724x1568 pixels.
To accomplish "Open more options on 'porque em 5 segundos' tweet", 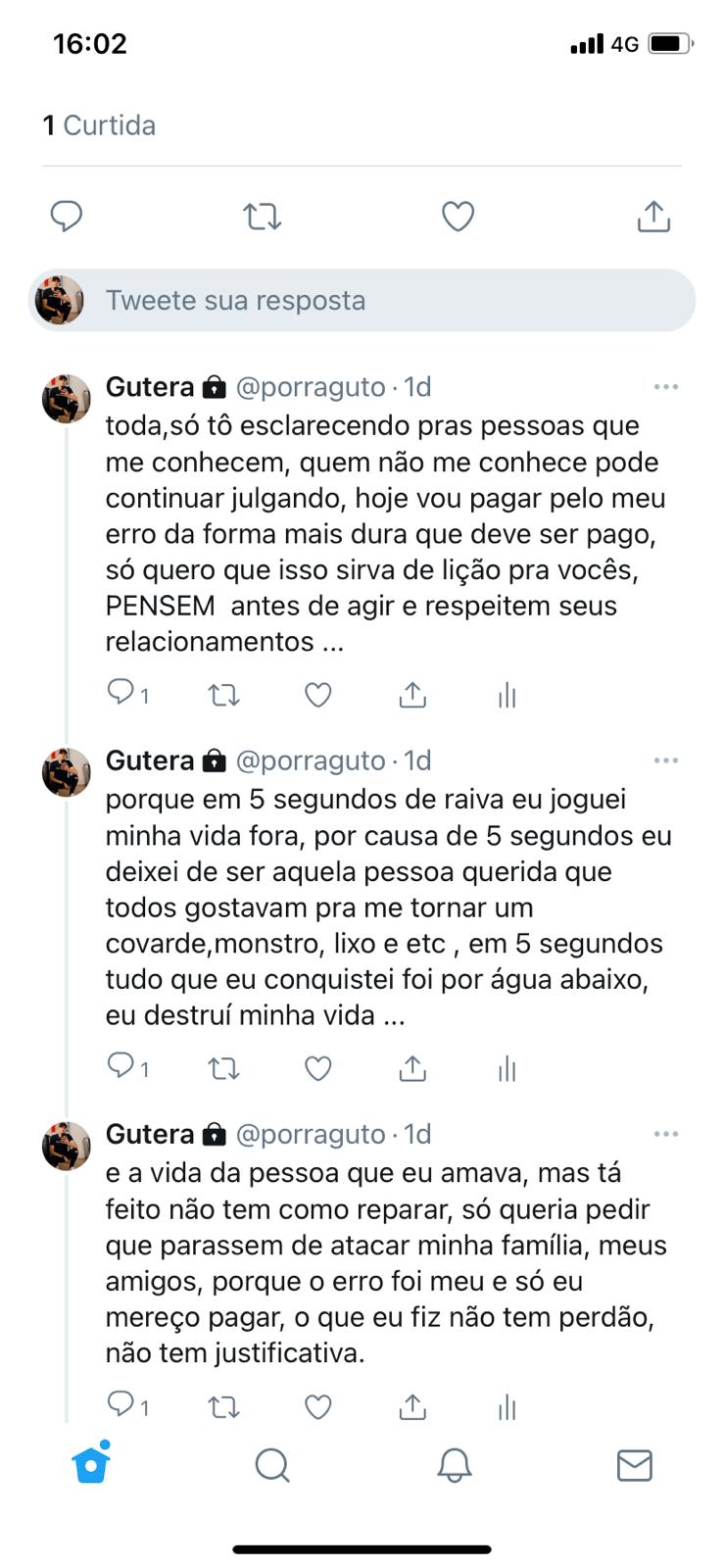I will 666,760.
